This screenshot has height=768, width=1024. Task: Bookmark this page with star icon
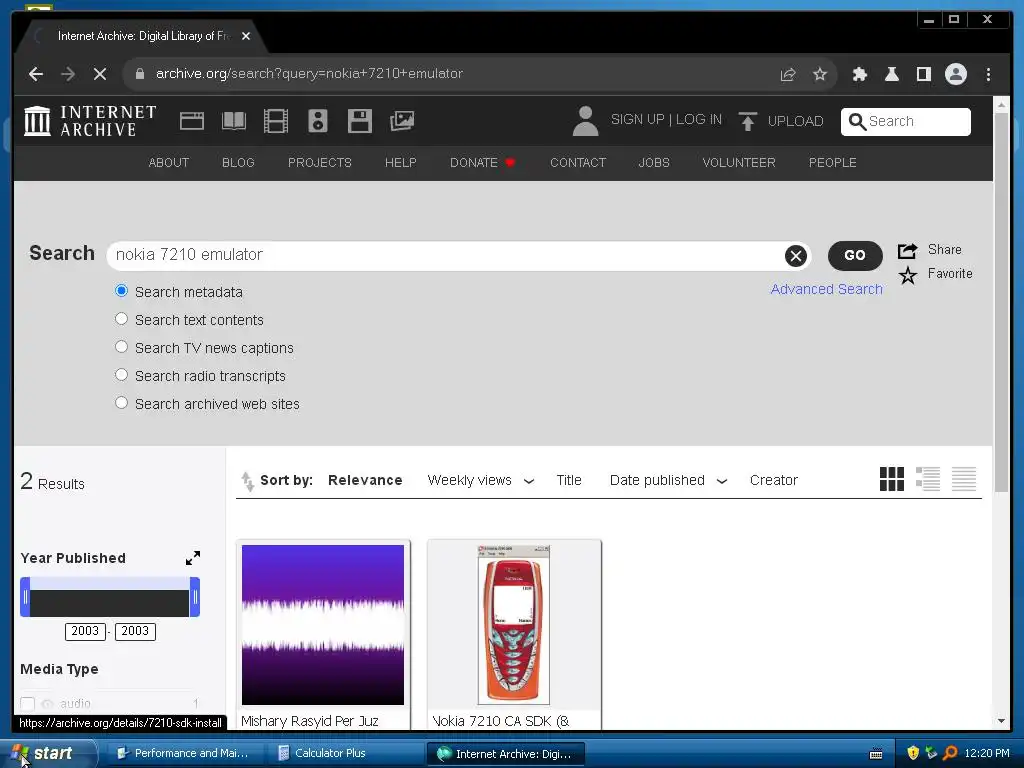(820, 74)
